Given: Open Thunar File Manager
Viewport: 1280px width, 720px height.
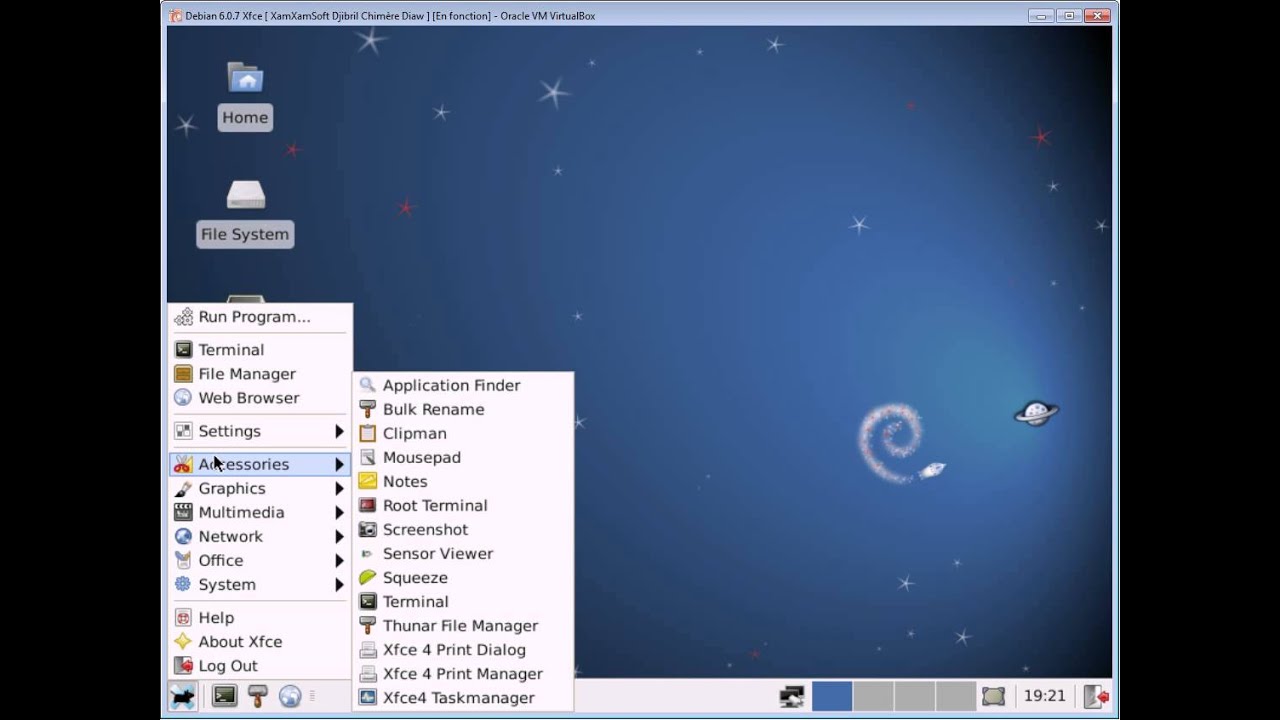Looking at the screenshot, I should (x=463, y=625).
